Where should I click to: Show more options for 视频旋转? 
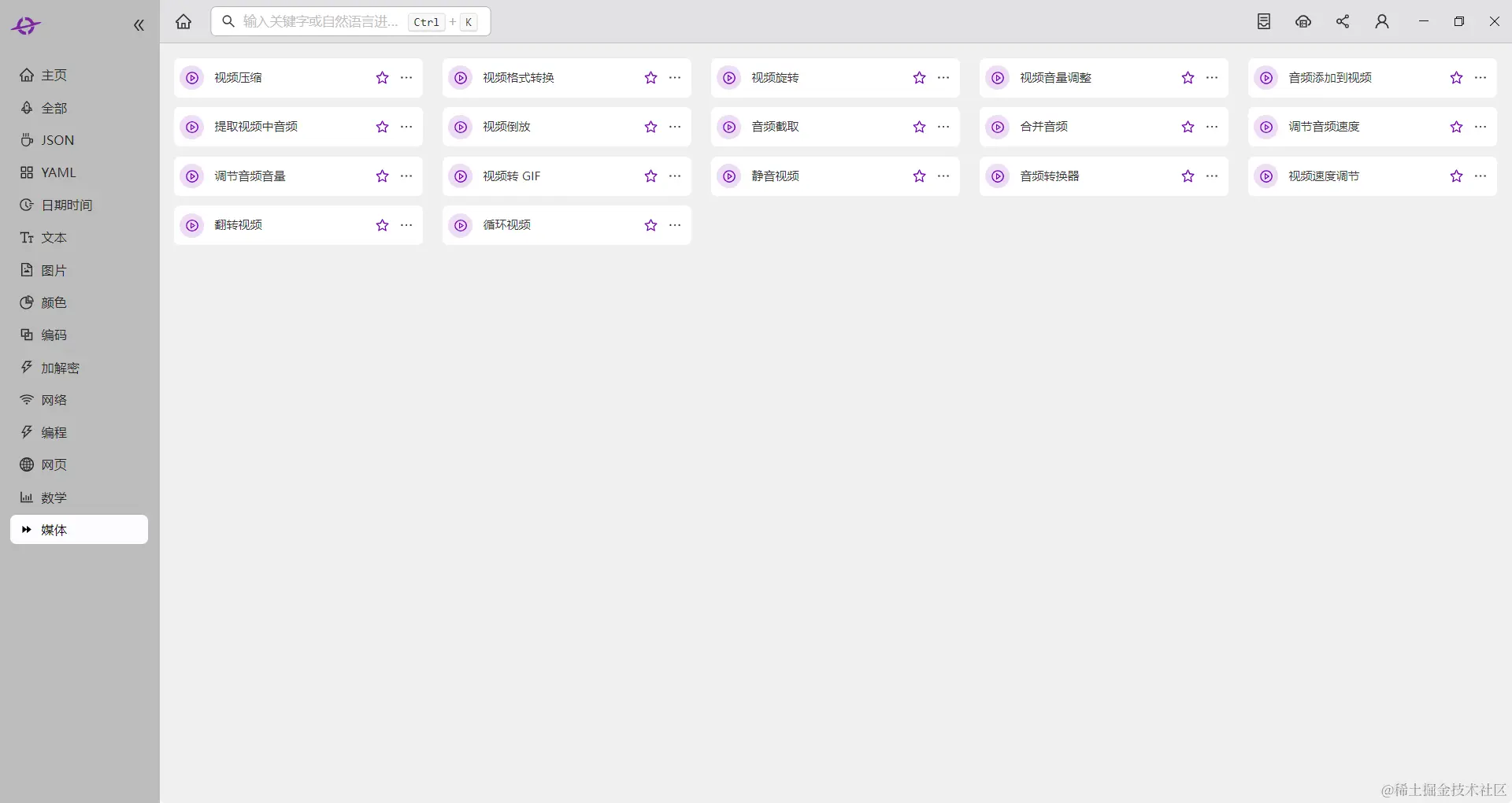click(x=943, y=78)
